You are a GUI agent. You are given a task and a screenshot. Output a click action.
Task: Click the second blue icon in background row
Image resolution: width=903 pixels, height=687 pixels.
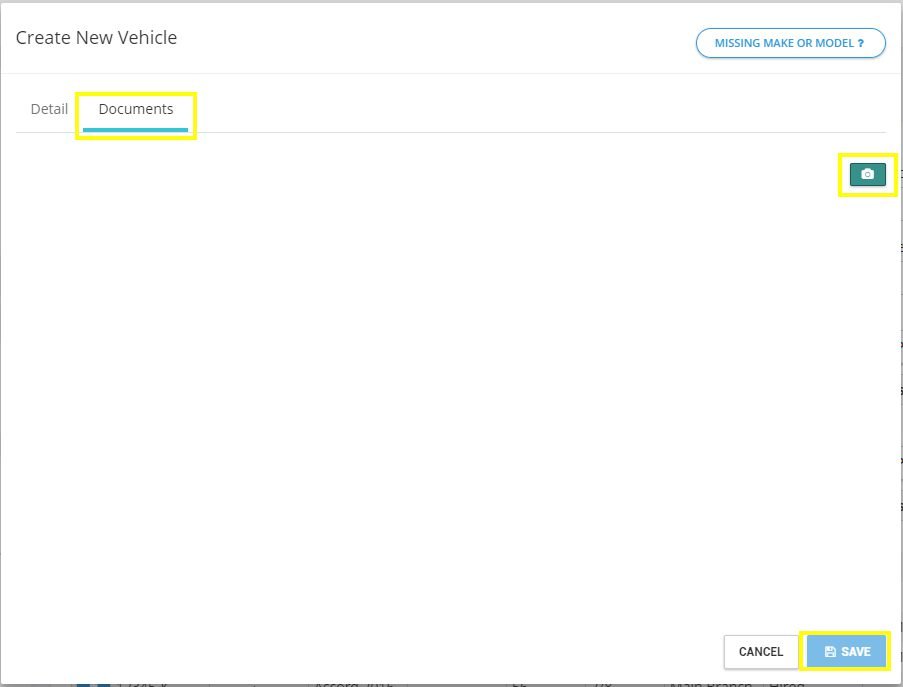[104, 685]
